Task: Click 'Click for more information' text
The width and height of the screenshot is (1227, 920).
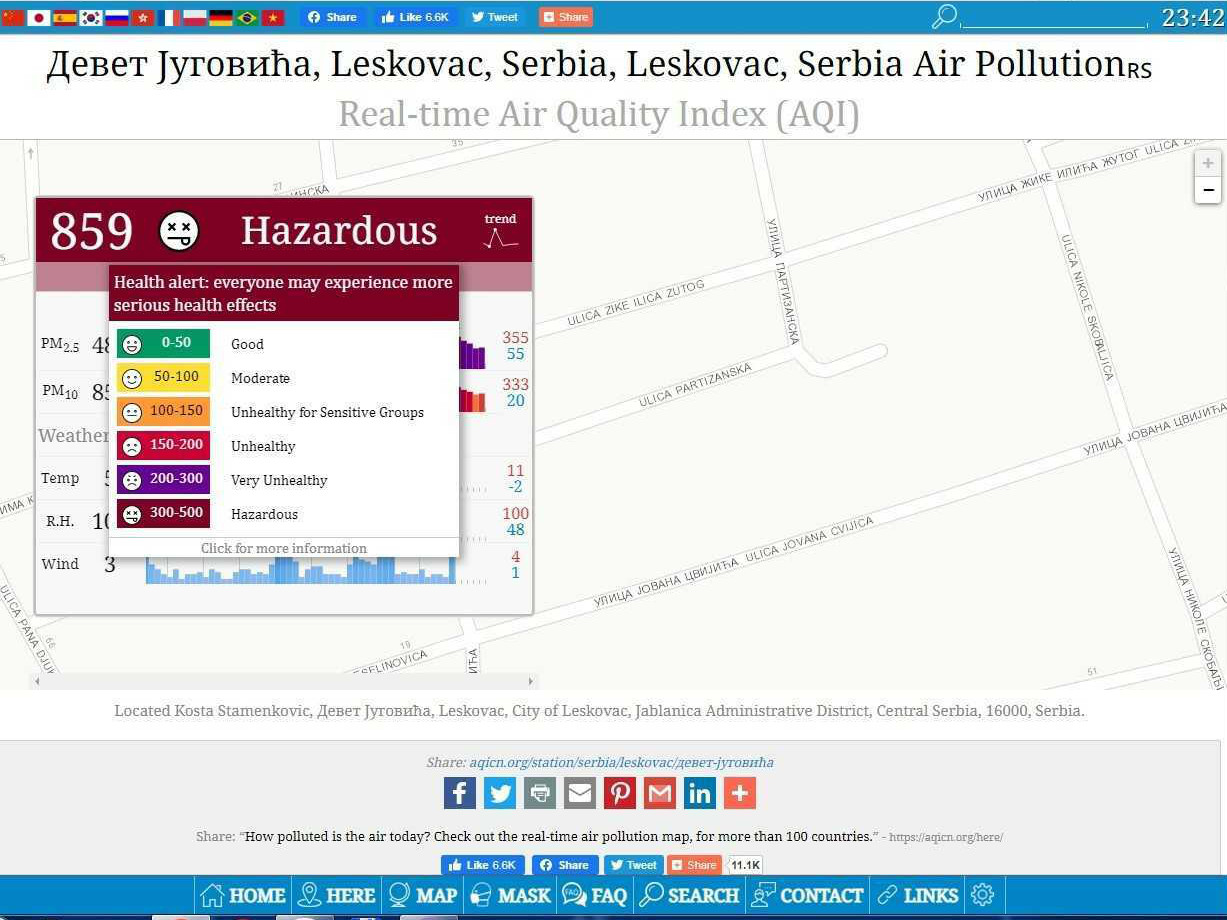Action: point(284,548)
